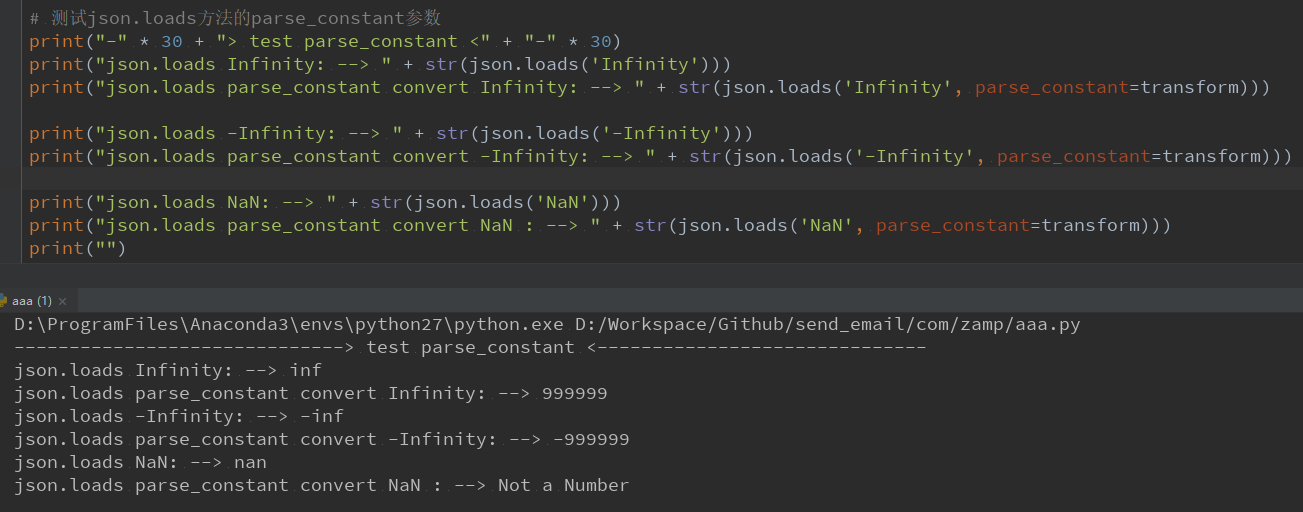Select the 'aaa (1)' run tab
Viewport: 1303px width, 512px height.
point(32,300)
